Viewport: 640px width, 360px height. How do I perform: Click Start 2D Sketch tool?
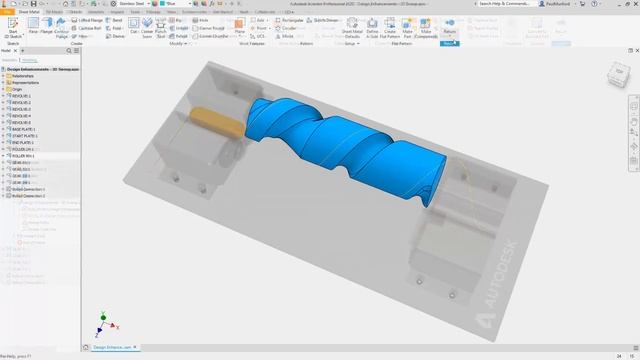(13, 28)
